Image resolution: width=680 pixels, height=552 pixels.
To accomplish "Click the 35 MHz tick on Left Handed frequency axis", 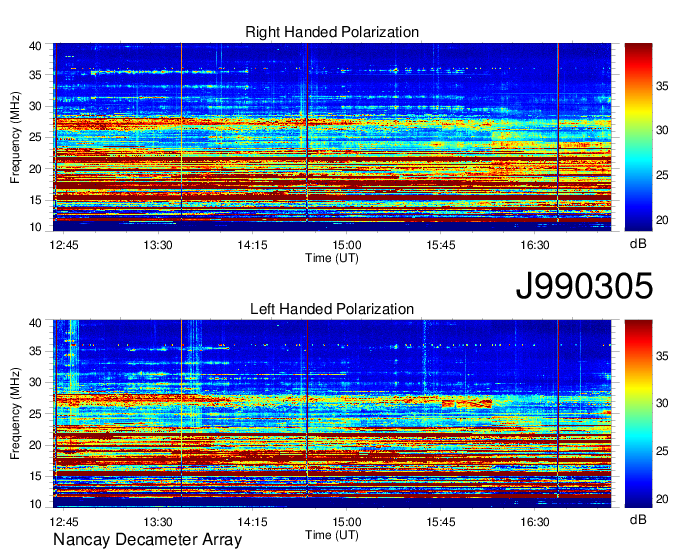I will click(35, 351).
